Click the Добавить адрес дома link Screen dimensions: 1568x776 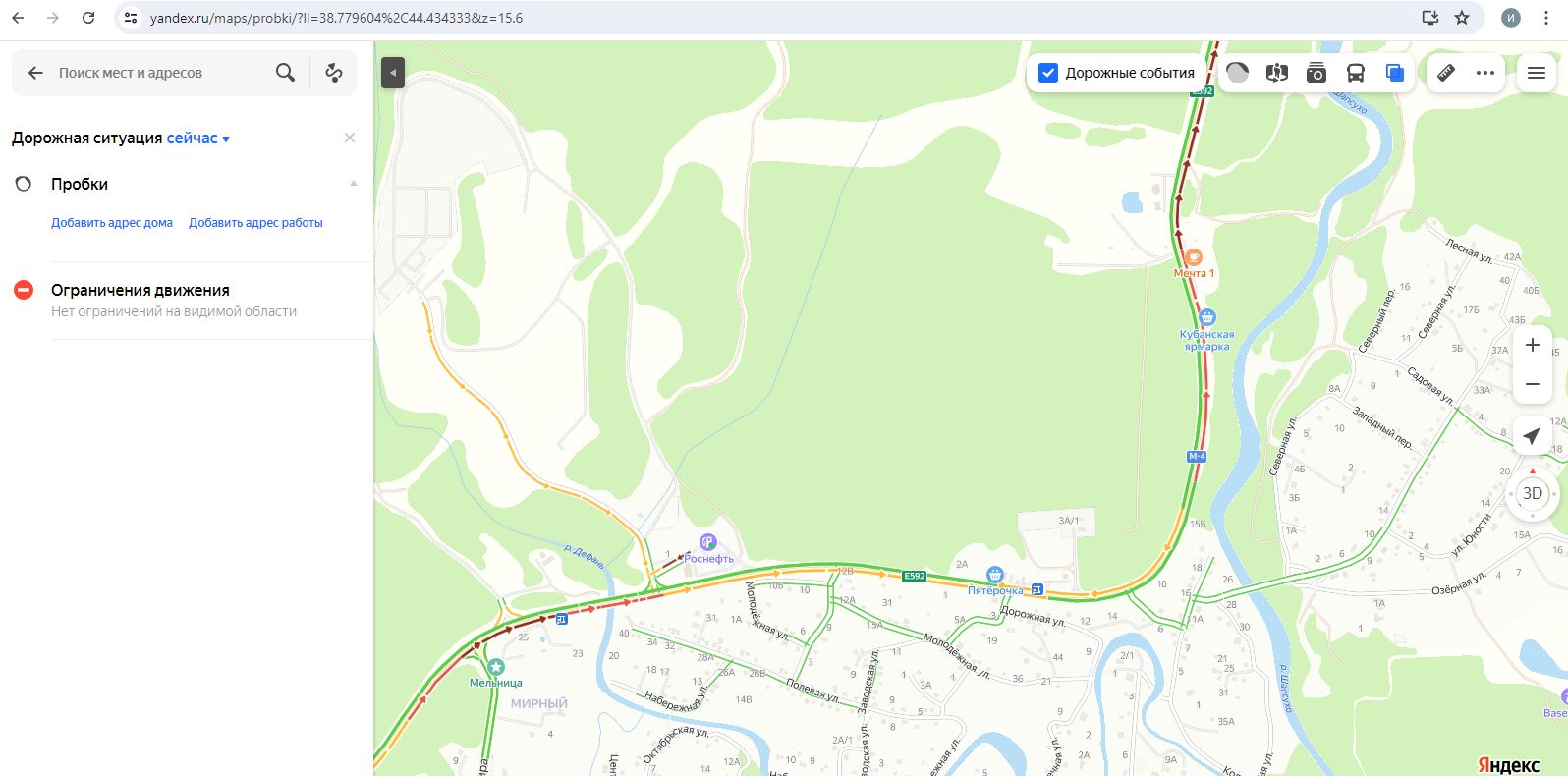112,223
